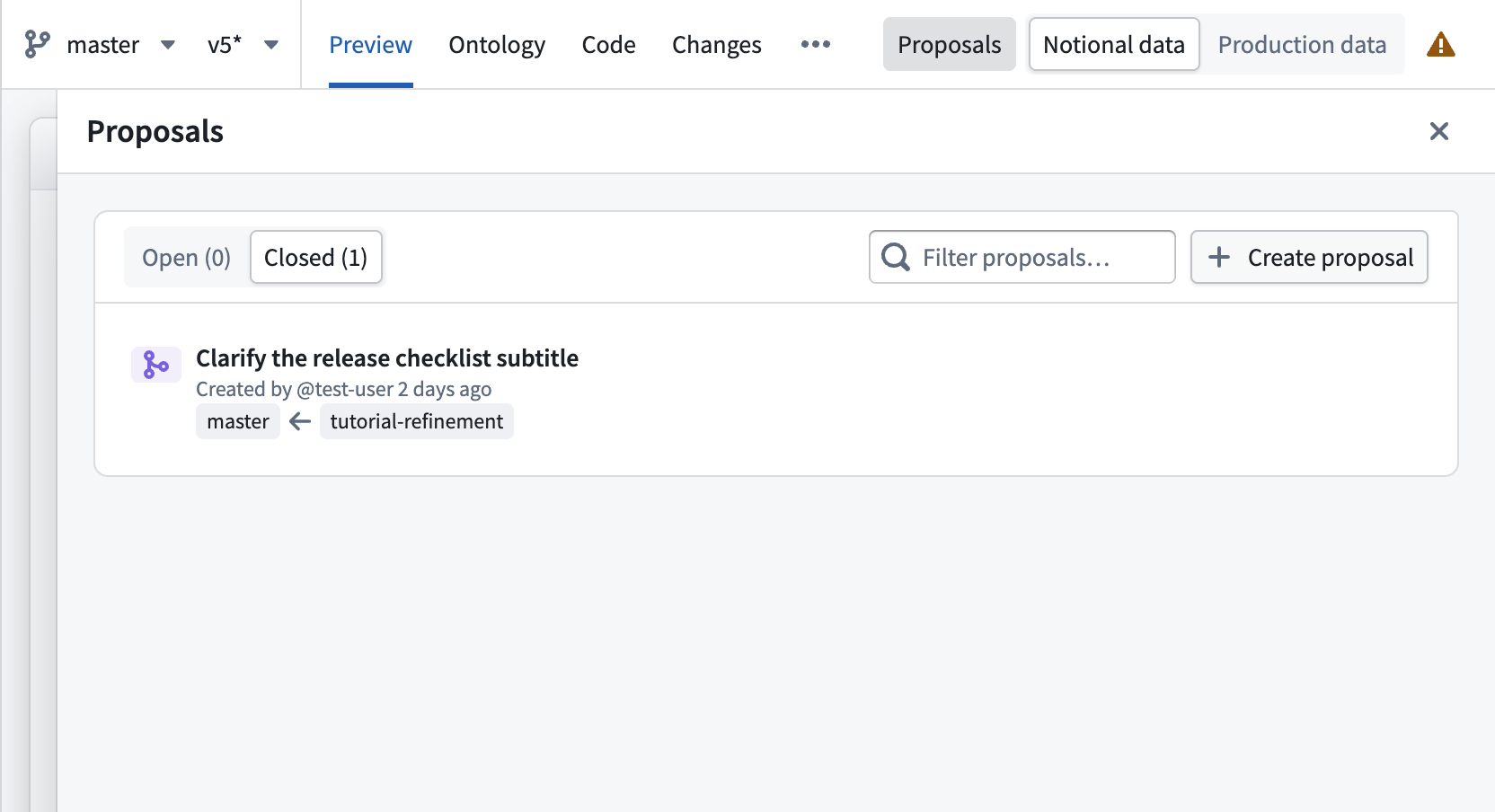Click the tutorial-refinement branch tag

[417, 421]
